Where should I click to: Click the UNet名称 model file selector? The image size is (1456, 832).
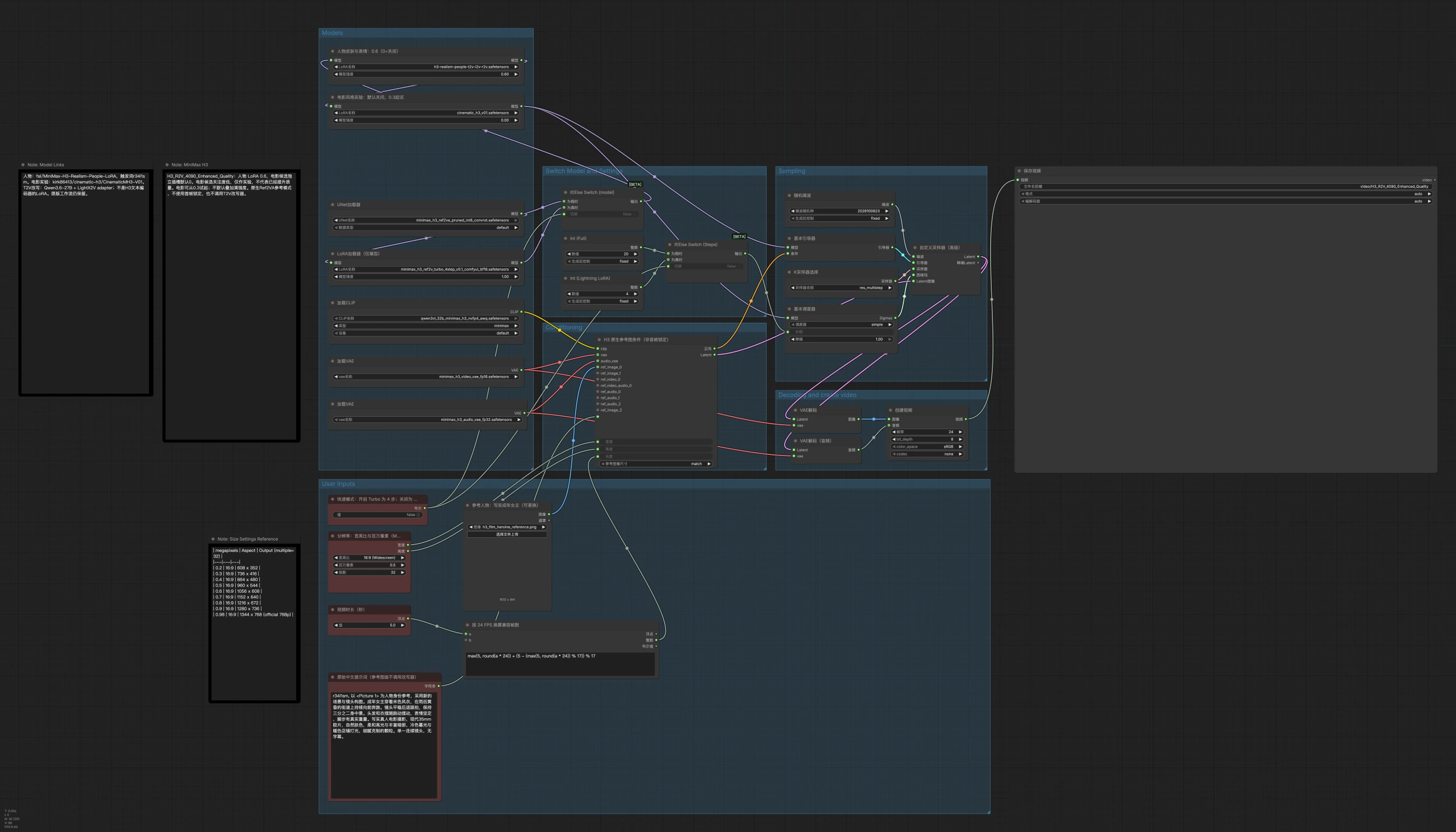click(x=426, y=220)
